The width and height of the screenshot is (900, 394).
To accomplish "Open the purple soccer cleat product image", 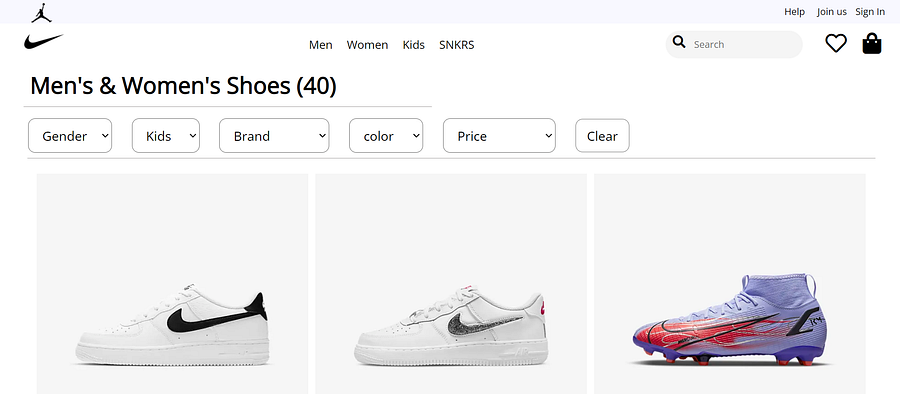I will point(730,284).
